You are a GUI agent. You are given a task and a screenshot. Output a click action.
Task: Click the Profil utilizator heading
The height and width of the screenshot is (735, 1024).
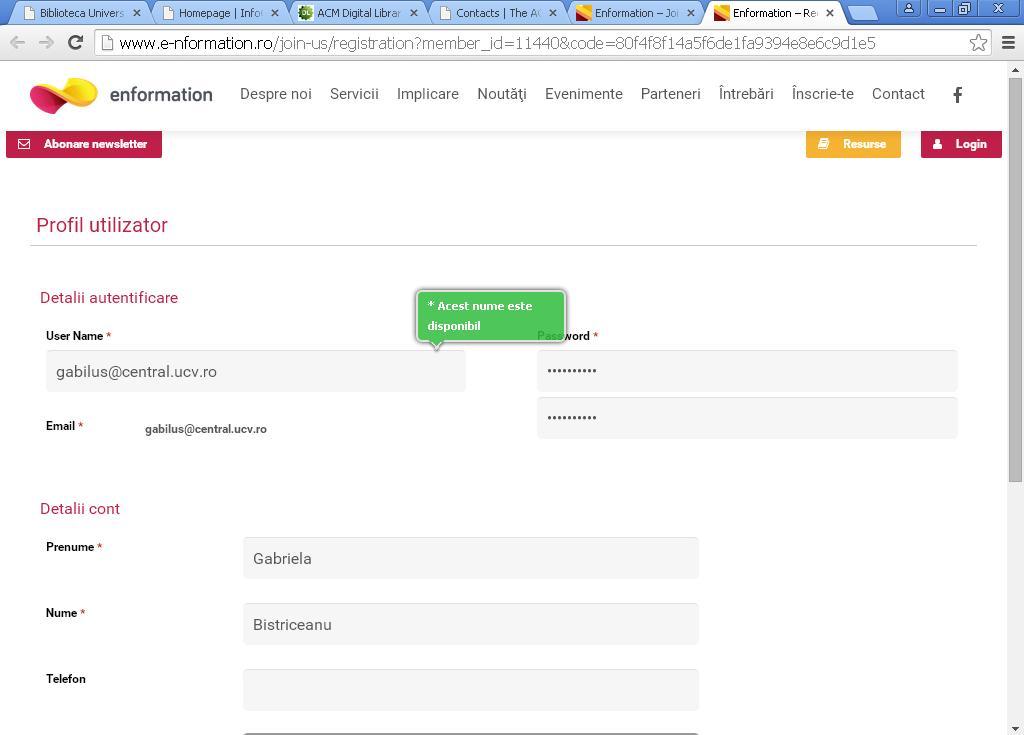tap(102, 225)
